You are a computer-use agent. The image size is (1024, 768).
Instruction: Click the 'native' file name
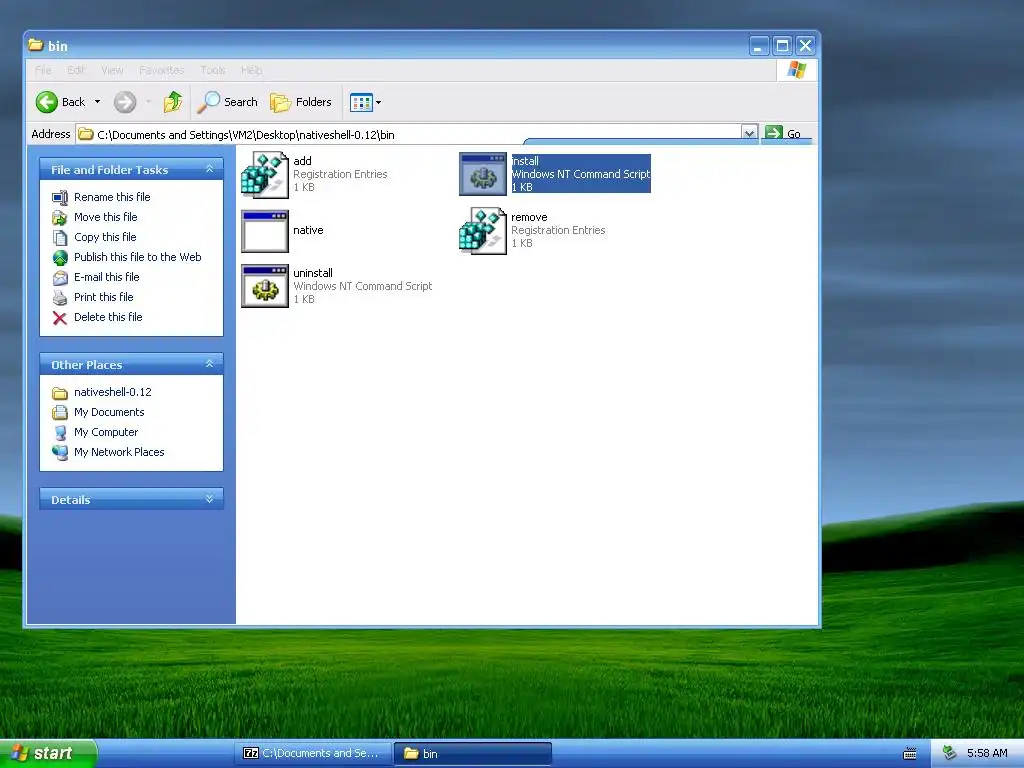tap(308, 230)
